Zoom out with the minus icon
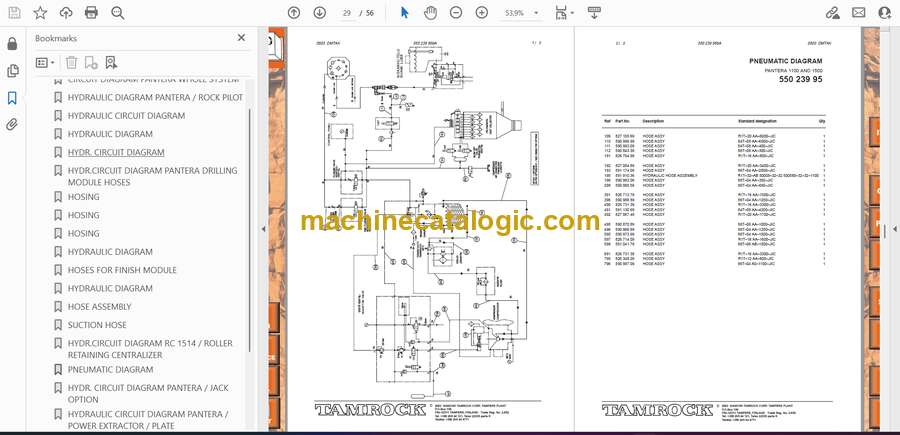The height and width of the screenshot is (435, 900). click(456, 13)
